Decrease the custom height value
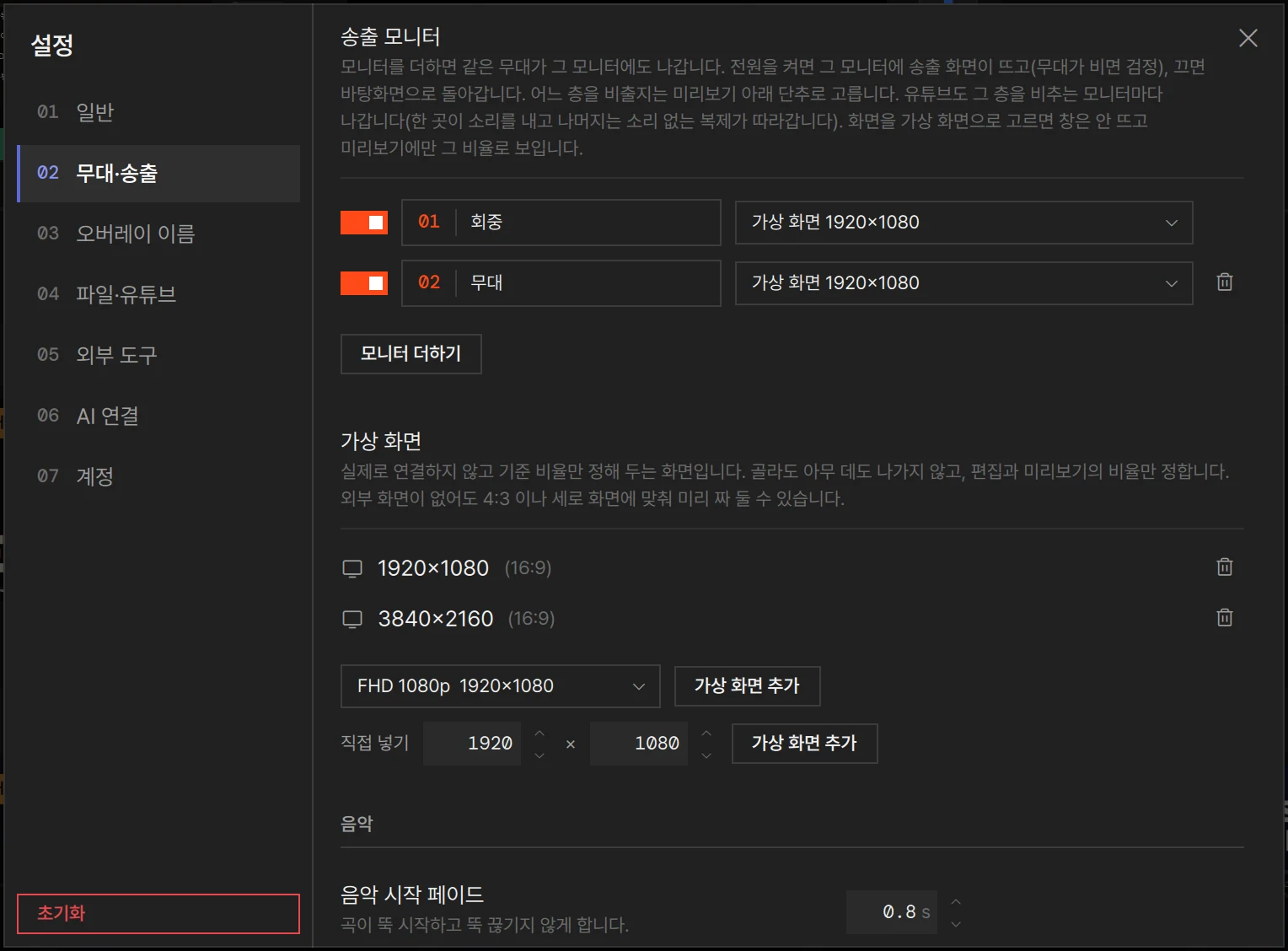 coord(706,755)
